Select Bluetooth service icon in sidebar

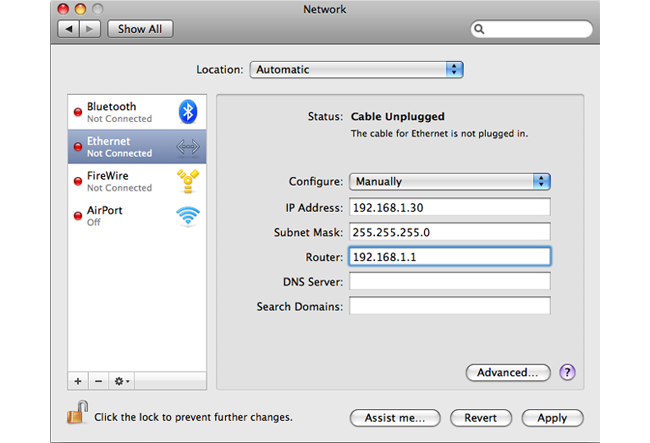click(x=187, y=112)
